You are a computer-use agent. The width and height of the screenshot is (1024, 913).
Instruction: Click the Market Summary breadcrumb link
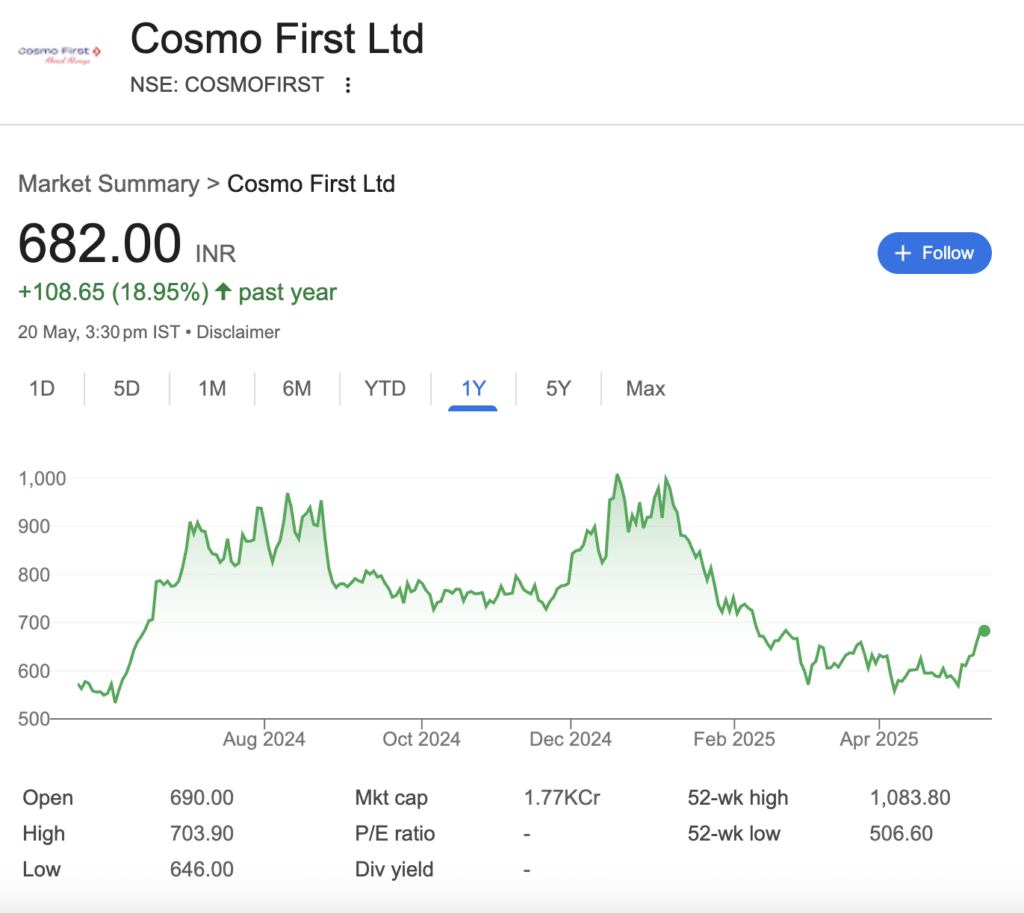[x=108, y=184]
